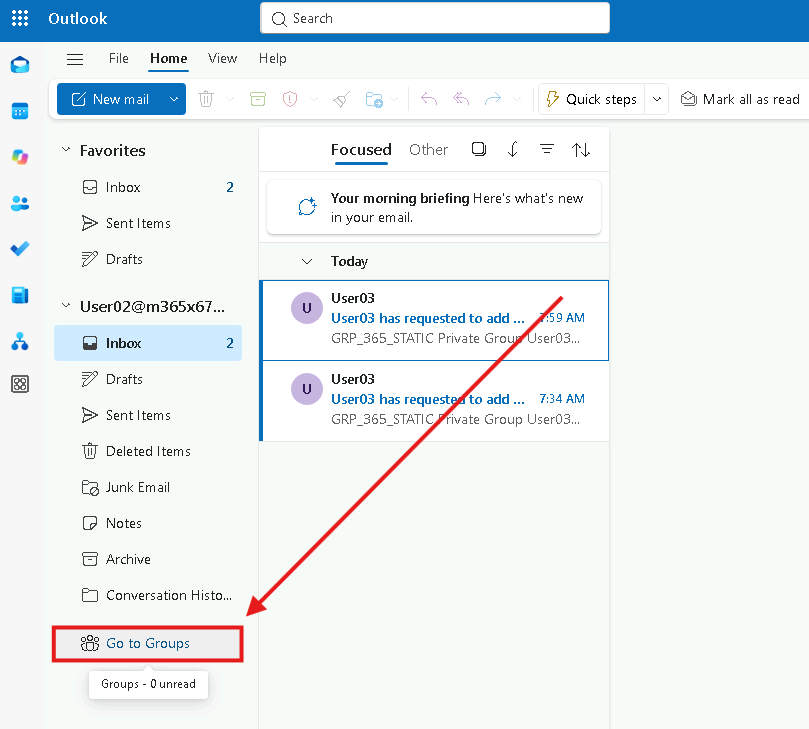Screen dimensions: 809x729
Task: Open the Conversation History folder
Action: pos(148,595)
